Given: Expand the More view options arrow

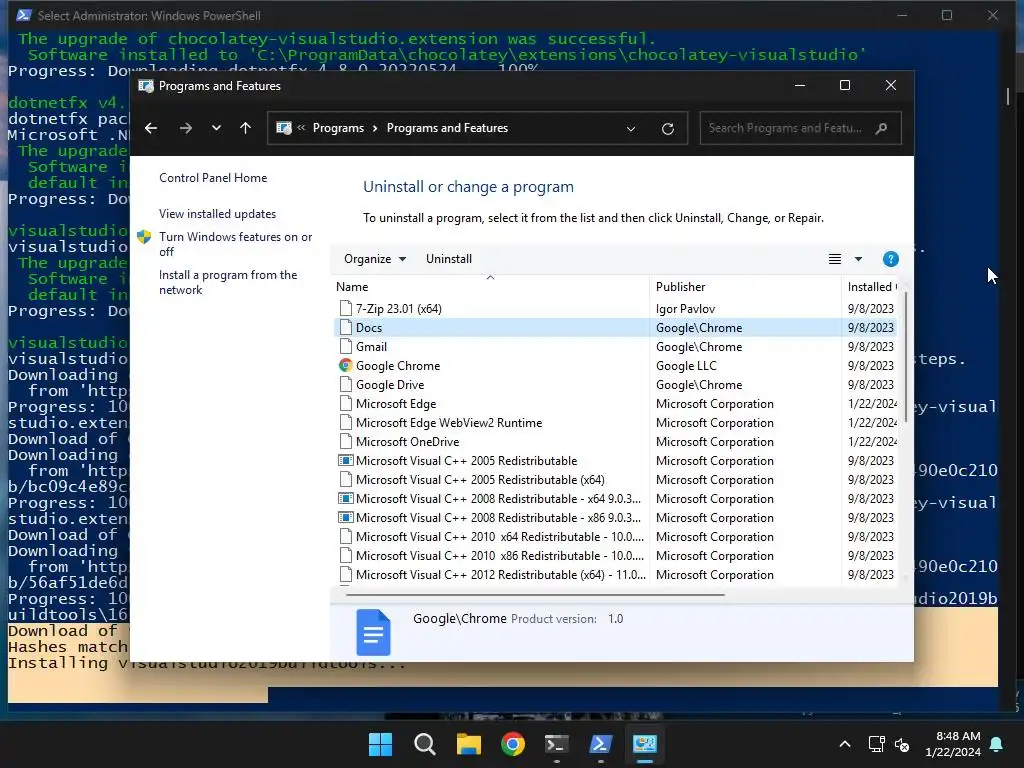Looking at the screenshot, I should click(x=858, y=259).
